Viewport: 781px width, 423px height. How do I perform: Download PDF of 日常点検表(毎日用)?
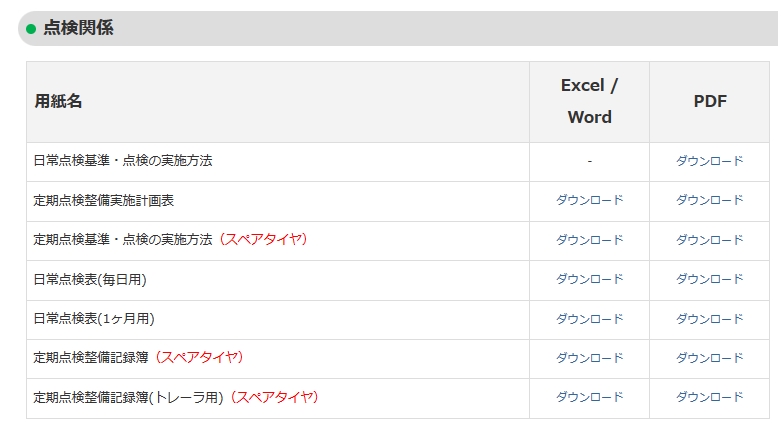709,279
